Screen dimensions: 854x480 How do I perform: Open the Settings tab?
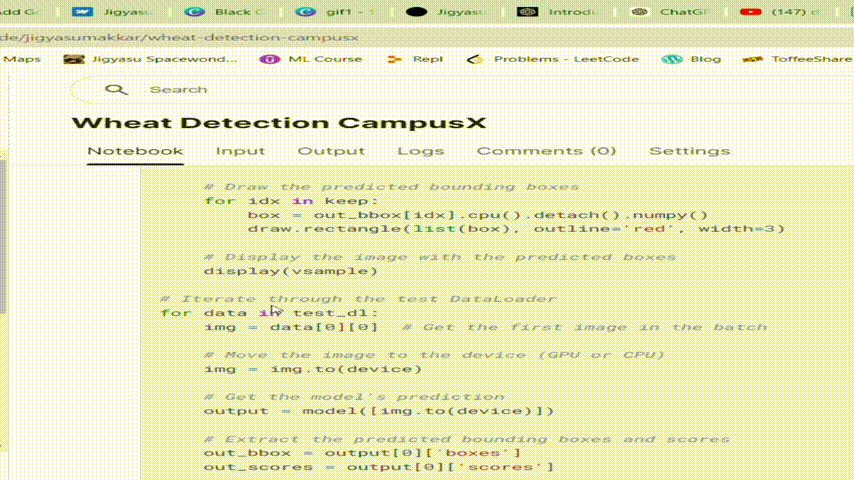(690, 151)
